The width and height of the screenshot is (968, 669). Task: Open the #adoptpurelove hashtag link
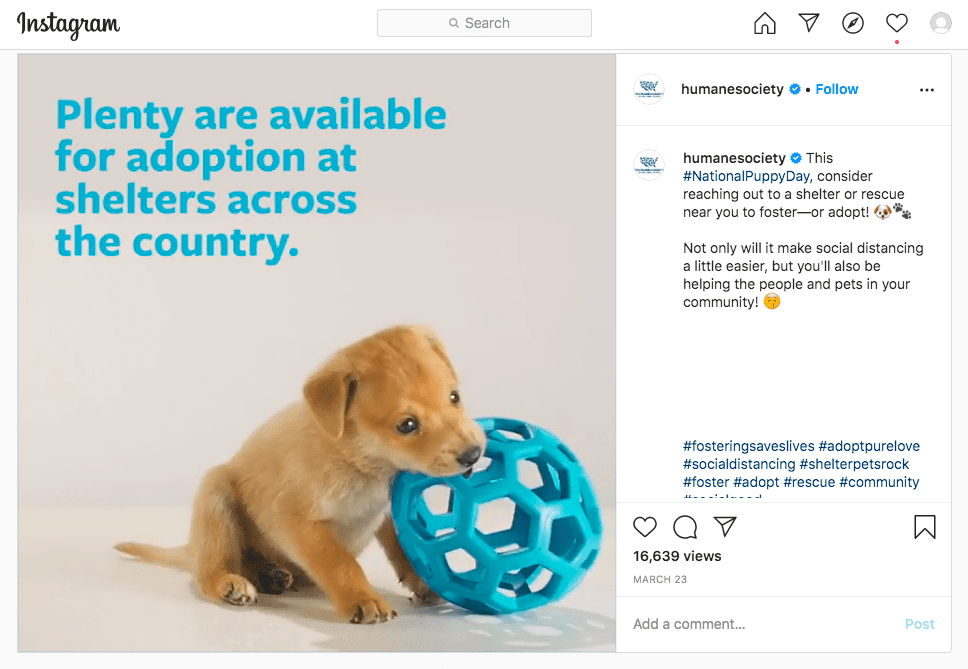point(869,445)
